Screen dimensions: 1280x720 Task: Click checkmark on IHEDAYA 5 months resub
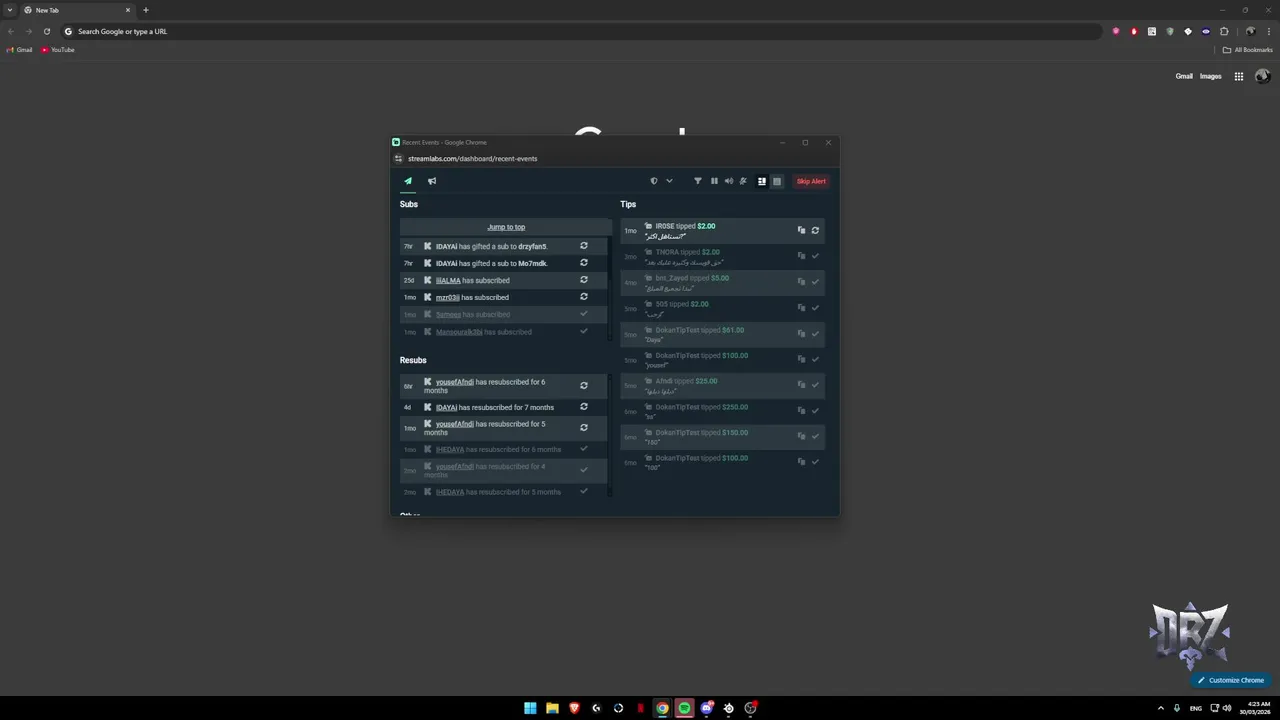click(584, 491)
